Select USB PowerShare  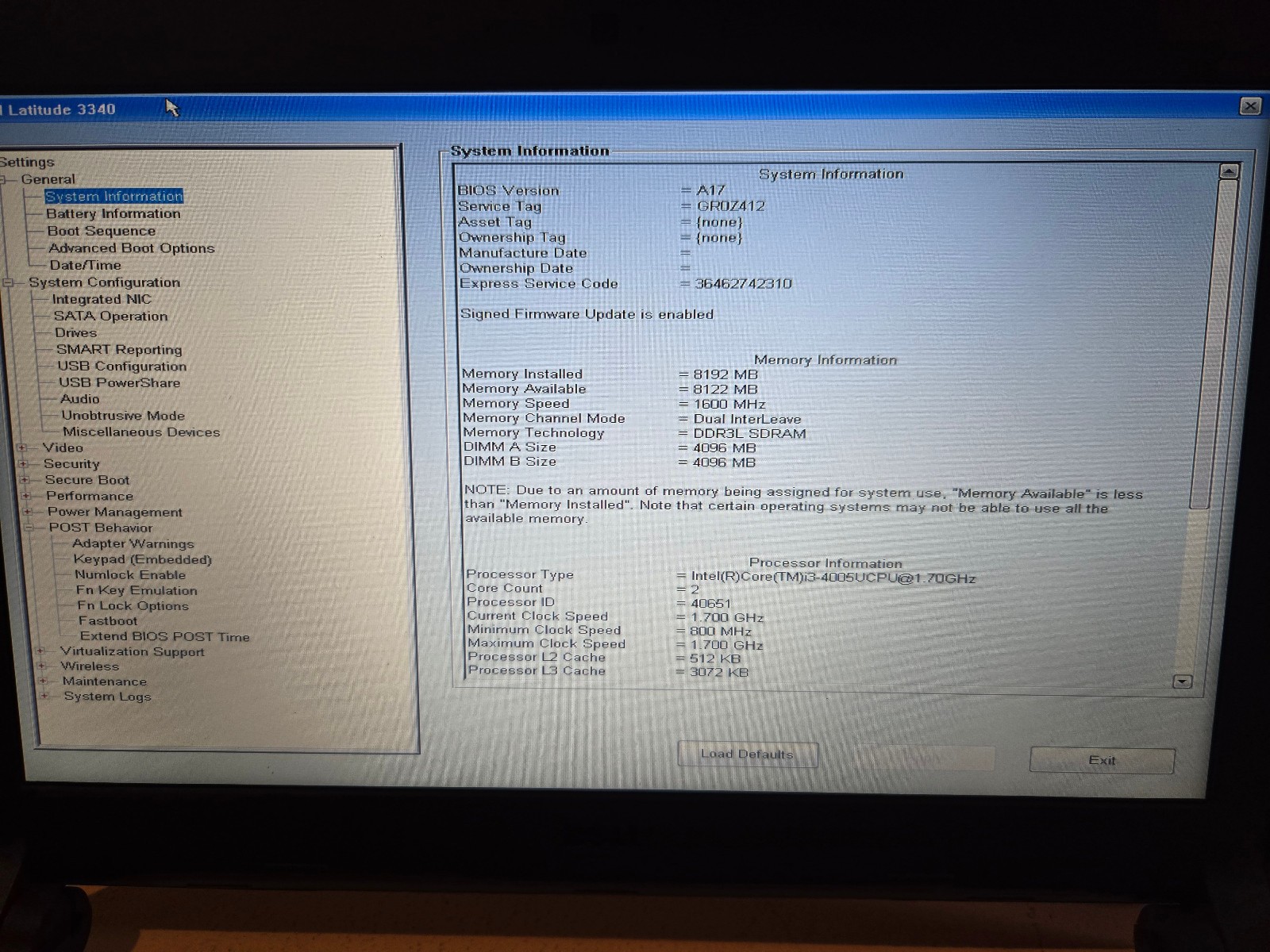coord(119,382)
